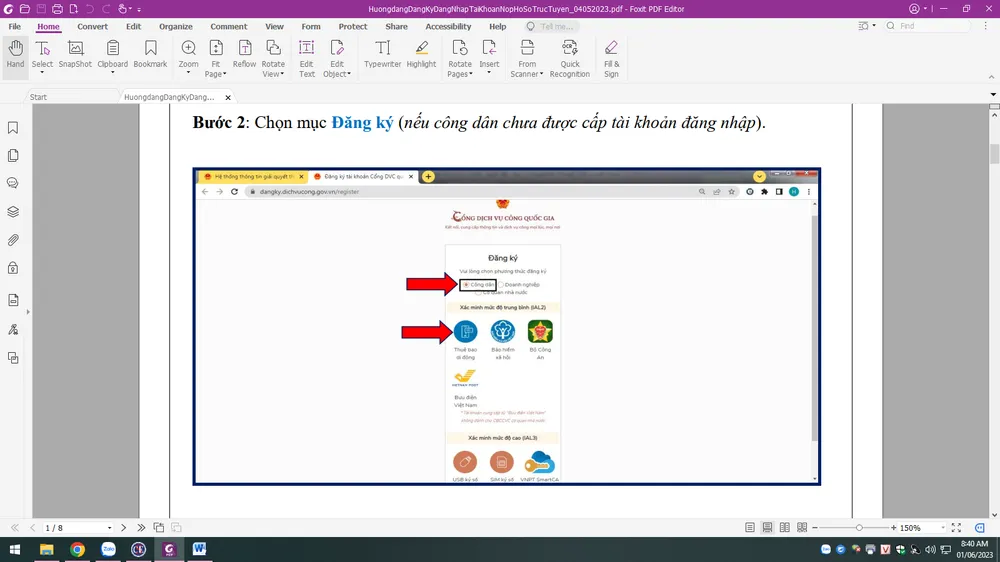Expand the Rotate Pages dropdown
The height and width of the screenshot is (562, 1000).
coord(460,73)
